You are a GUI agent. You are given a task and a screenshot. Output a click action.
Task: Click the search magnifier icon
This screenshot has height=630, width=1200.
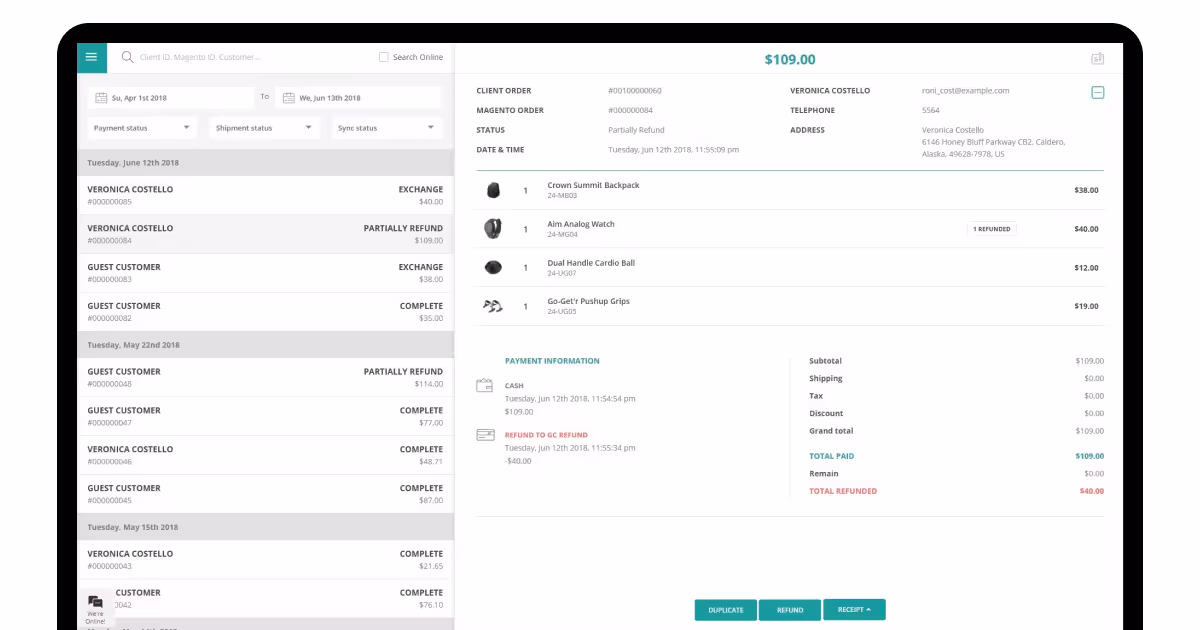(x=127, y=57)
